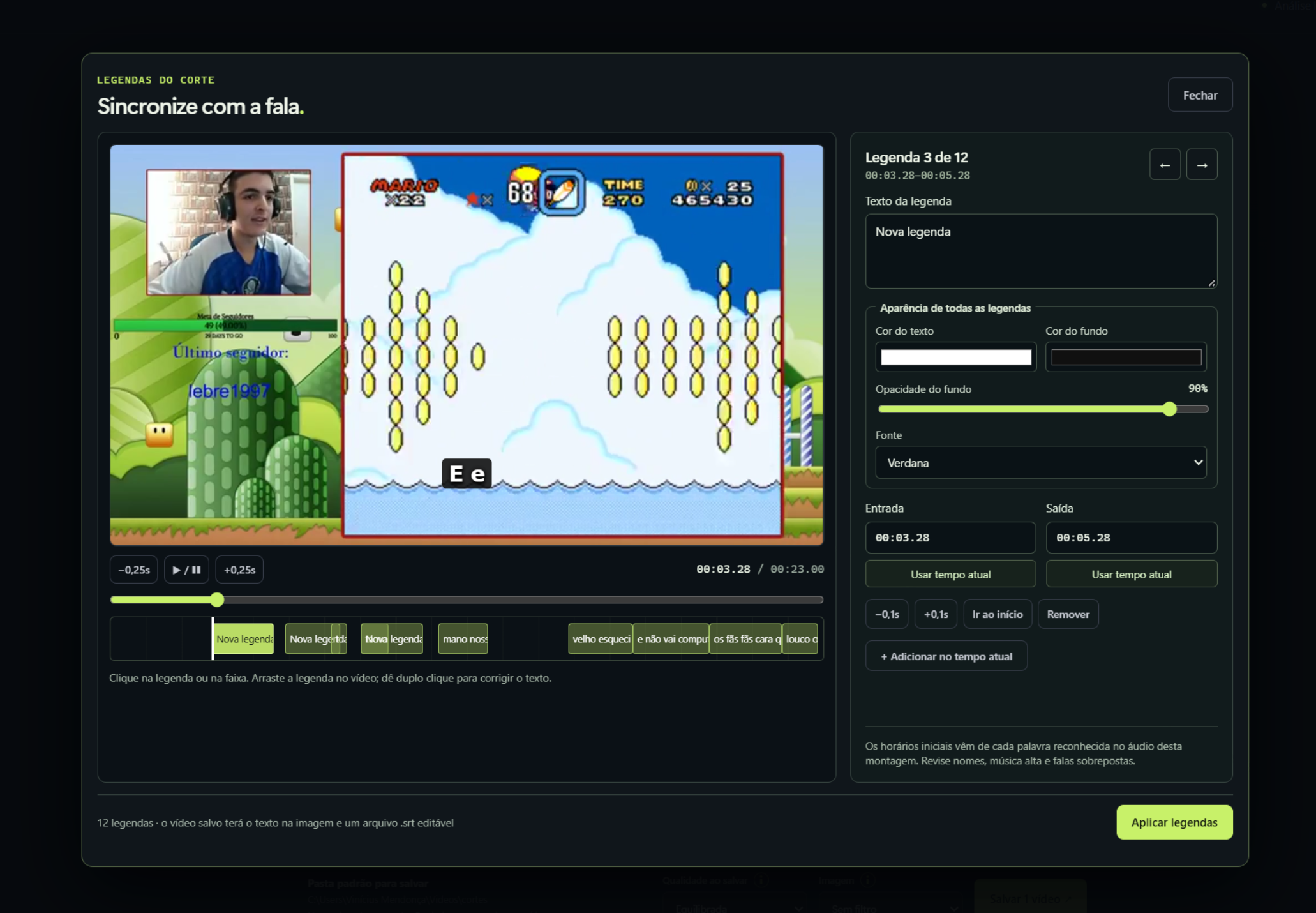1316x913 pixels.
Task: Select the highlighted 'Nova legenda' timeline clip
Action: coord(243,639)
